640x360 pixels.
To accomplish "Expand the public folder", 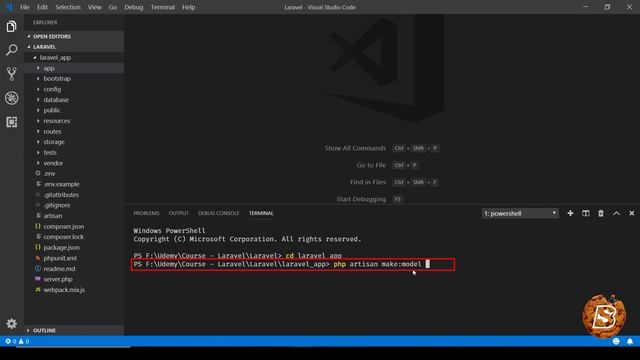I will (74, 110).
